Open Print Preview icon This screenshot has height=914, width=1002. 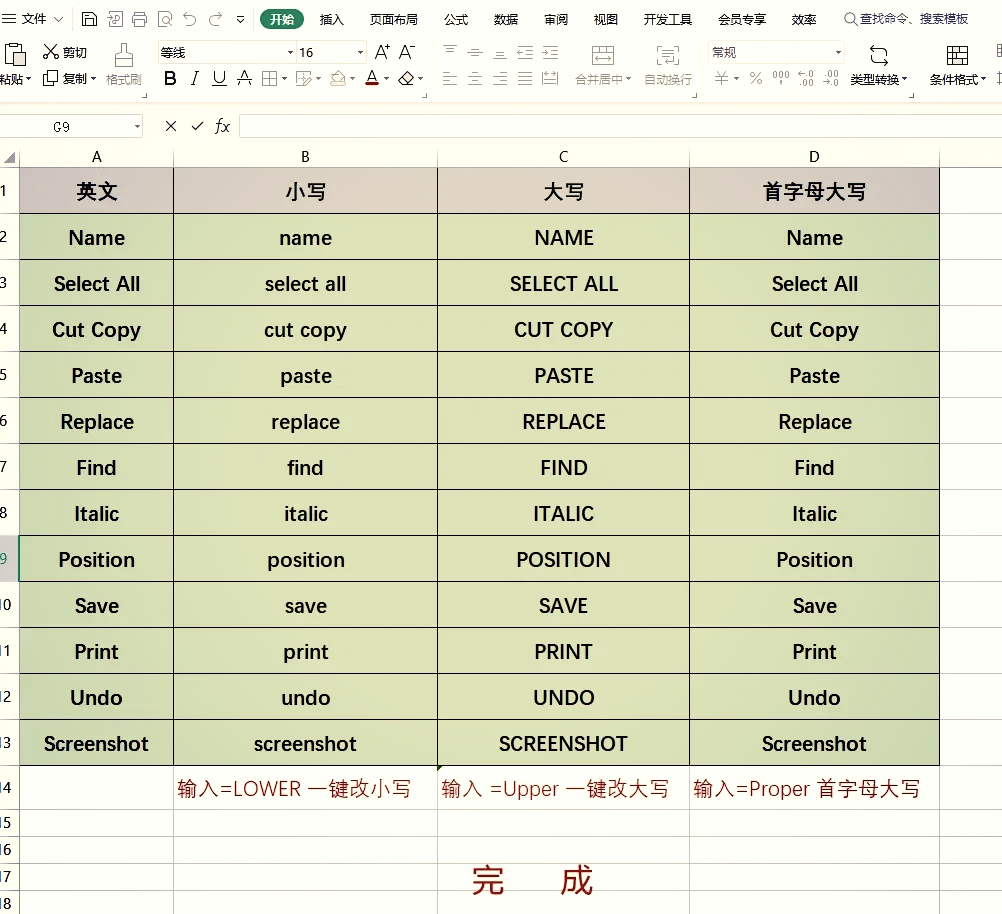click(x=165, y=19)
